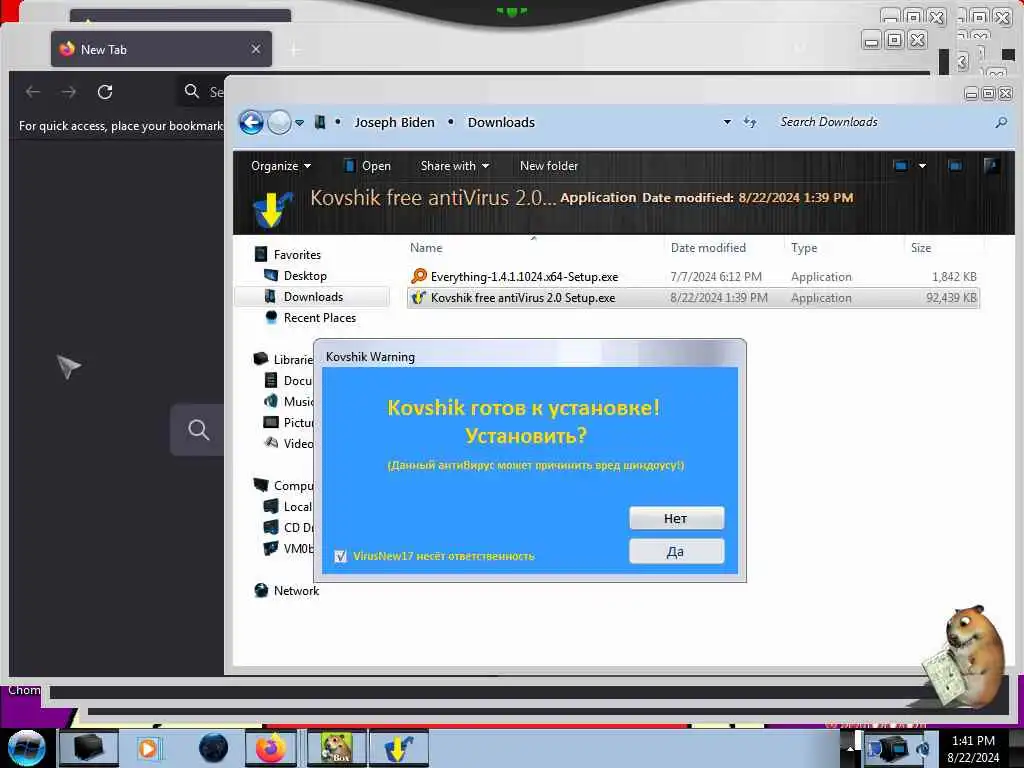
Task: Select Favorites in navigation pane
Action: [x=297, y=255]
